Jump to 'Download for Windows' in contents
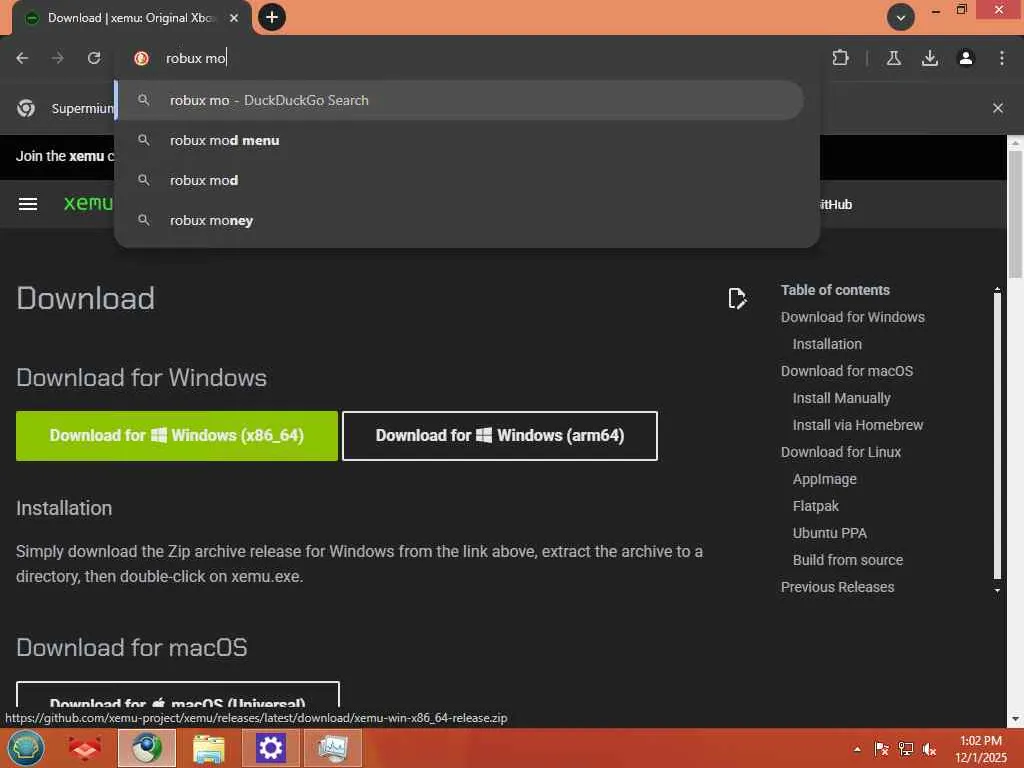The image size is (1024, 768). coord(852,317)
